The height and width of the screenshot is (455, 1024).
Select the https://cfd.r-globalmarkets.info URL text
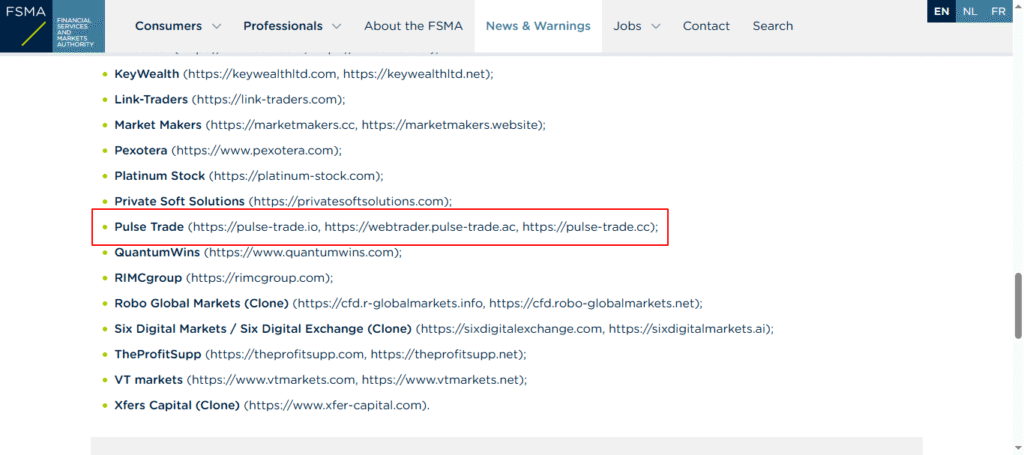[x=391, y=304]
